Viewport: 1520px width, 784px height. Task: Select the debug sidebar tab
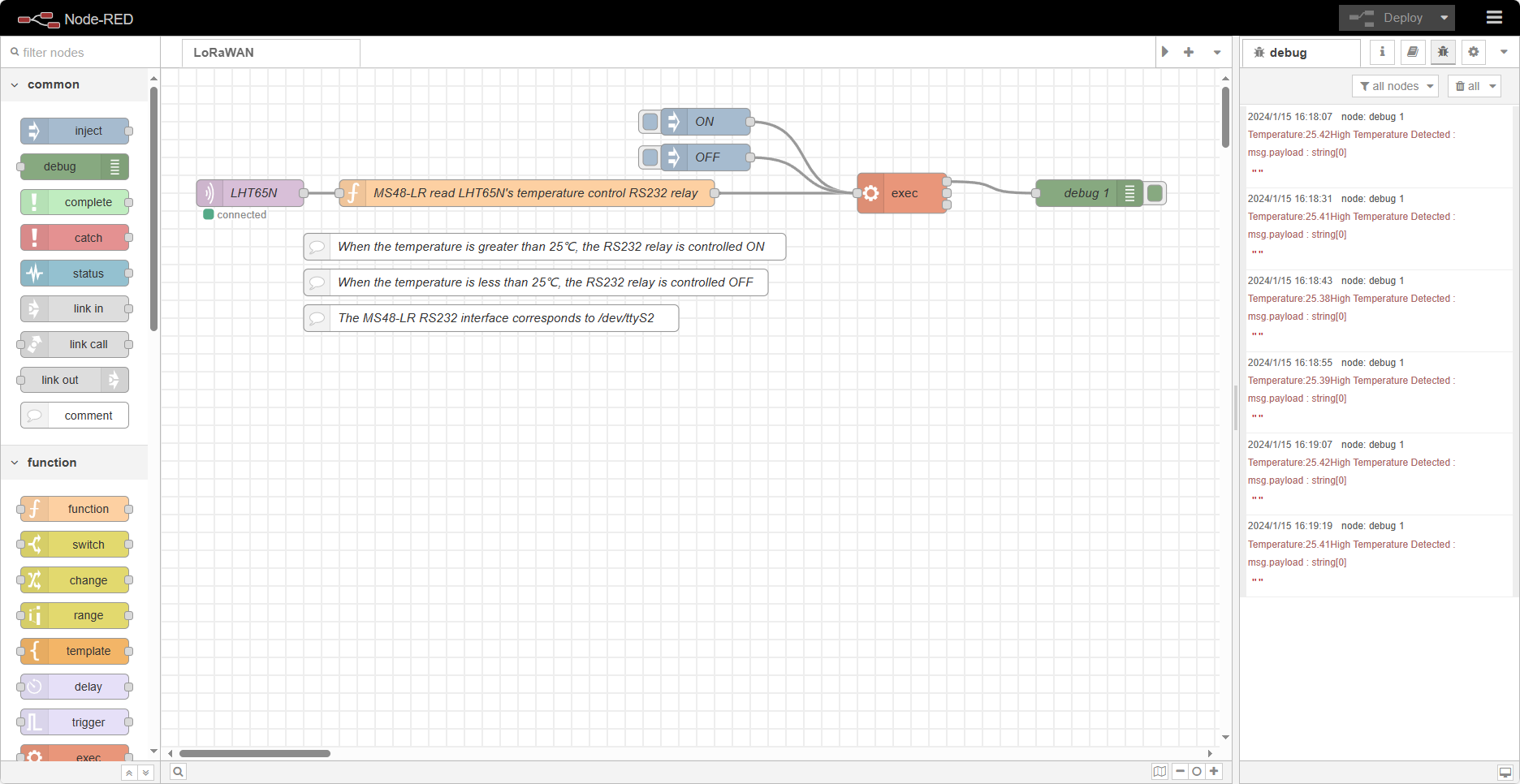(x=1302, y=53)
